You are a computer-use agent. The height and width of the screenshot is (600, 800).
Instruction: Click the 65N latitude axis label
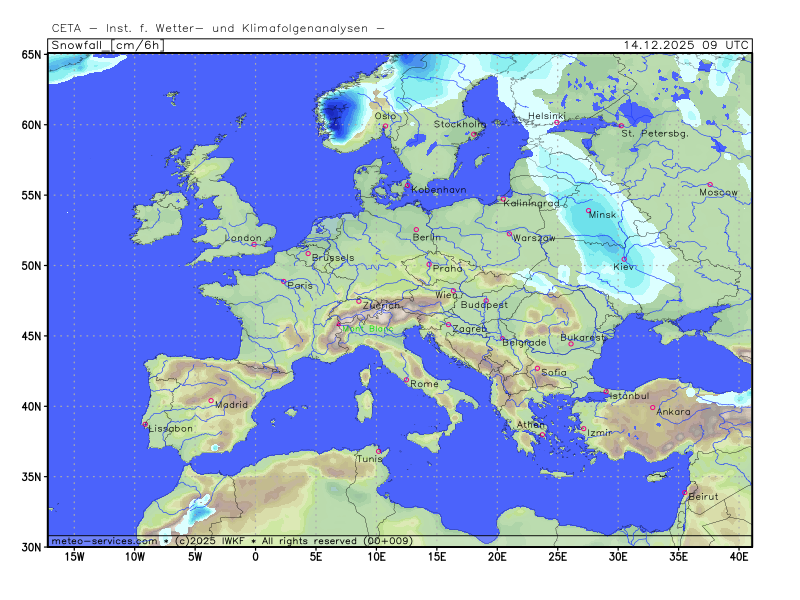click(x=32, y=55)
